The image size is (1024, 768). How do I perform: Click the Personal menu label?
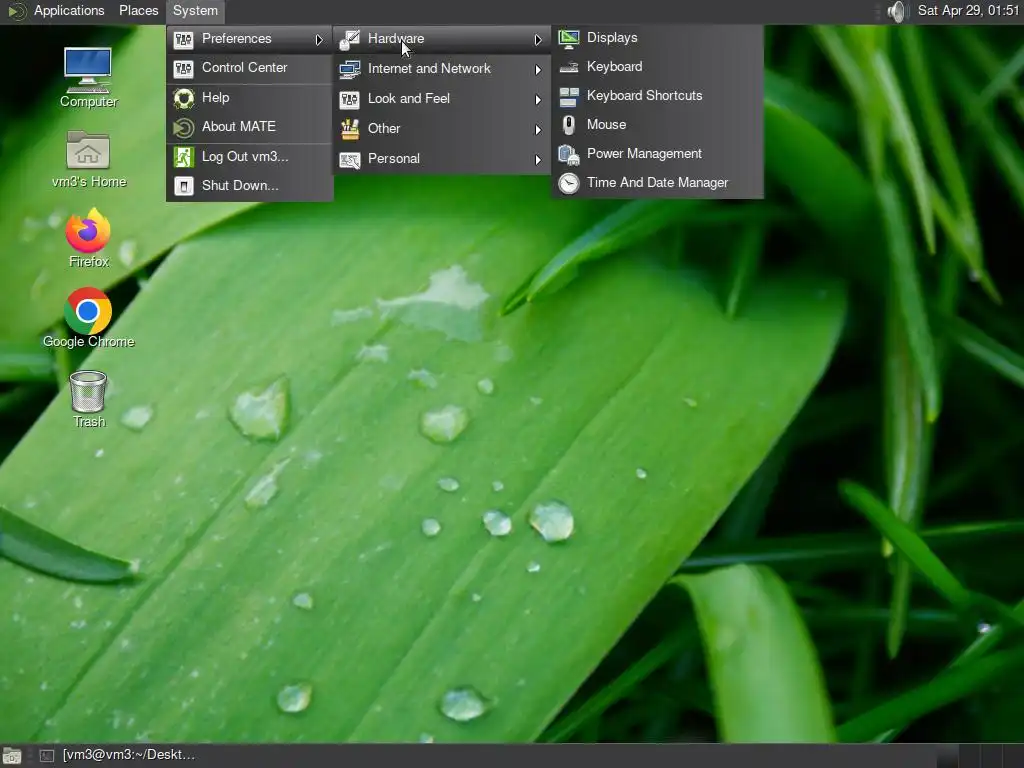tap(394, 159)
